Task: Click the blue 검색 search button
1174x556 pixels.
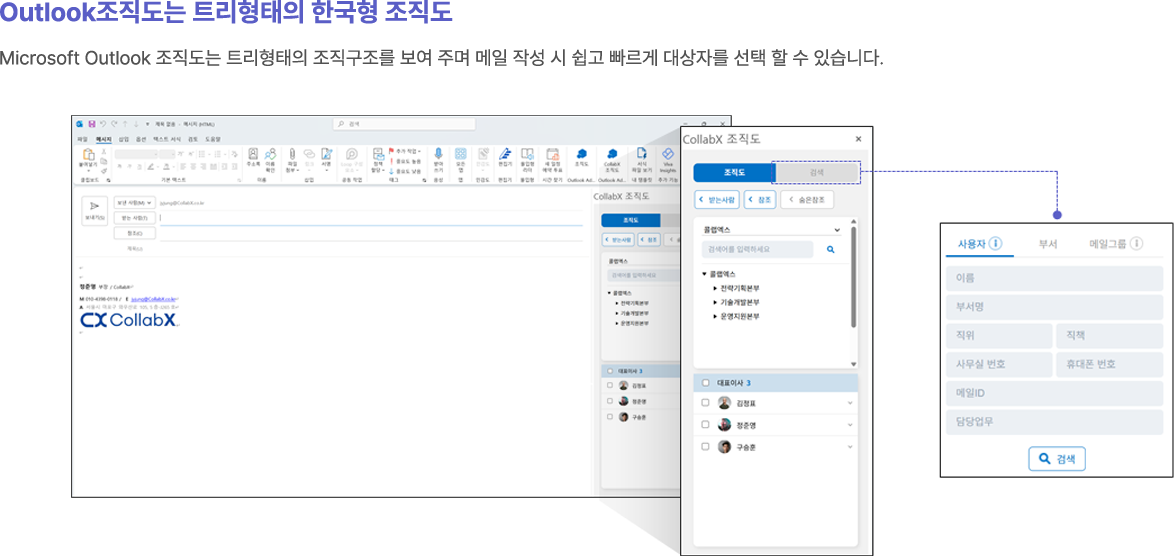Action: [x=1056, y=459]
